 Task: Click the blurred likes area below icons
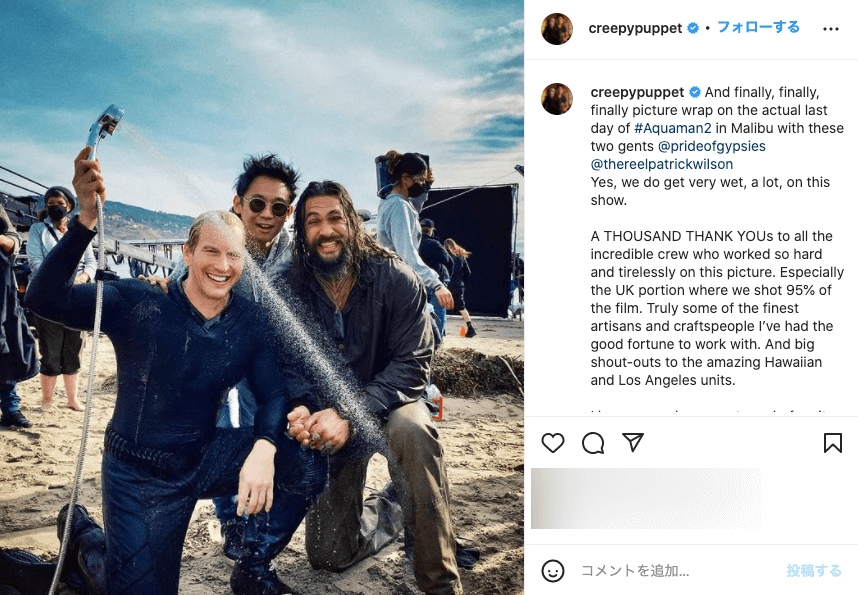(x=646, y=498)
